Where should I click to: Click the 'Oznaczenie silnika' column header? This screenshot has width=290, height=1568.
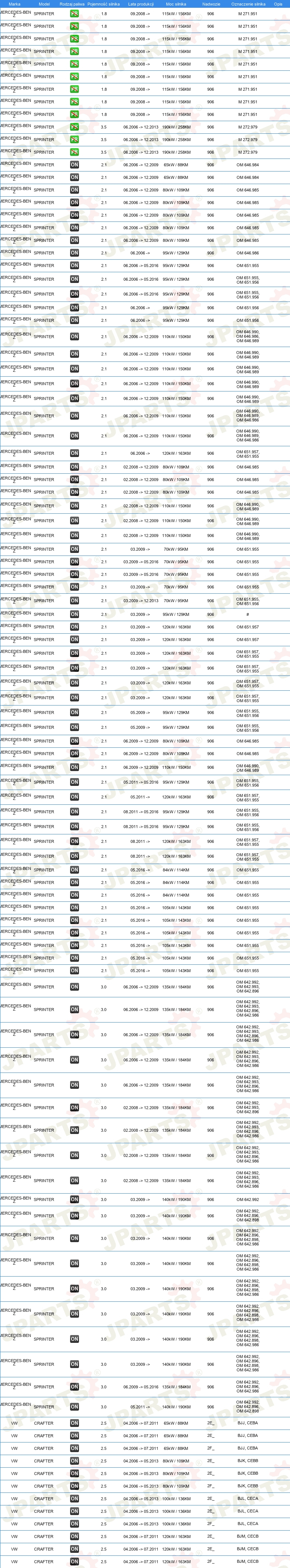248,4
